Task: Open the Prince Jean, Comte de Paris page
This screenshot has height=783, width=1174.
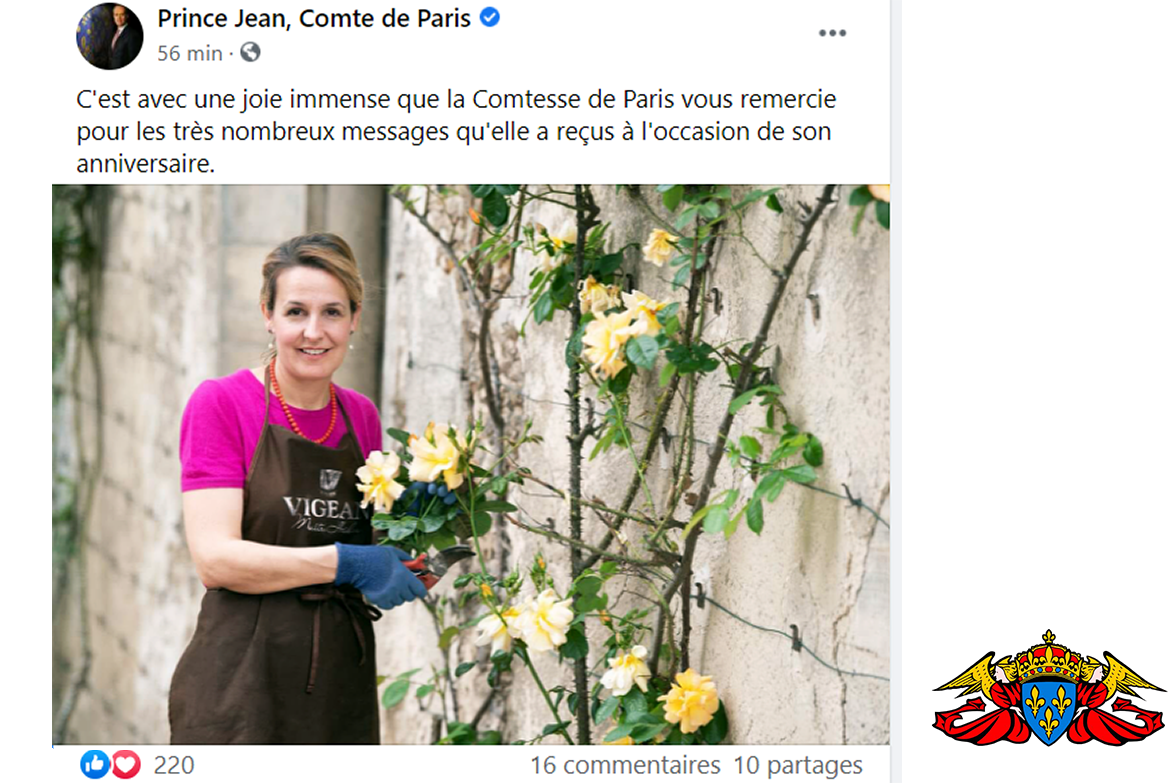Action: 314,17
